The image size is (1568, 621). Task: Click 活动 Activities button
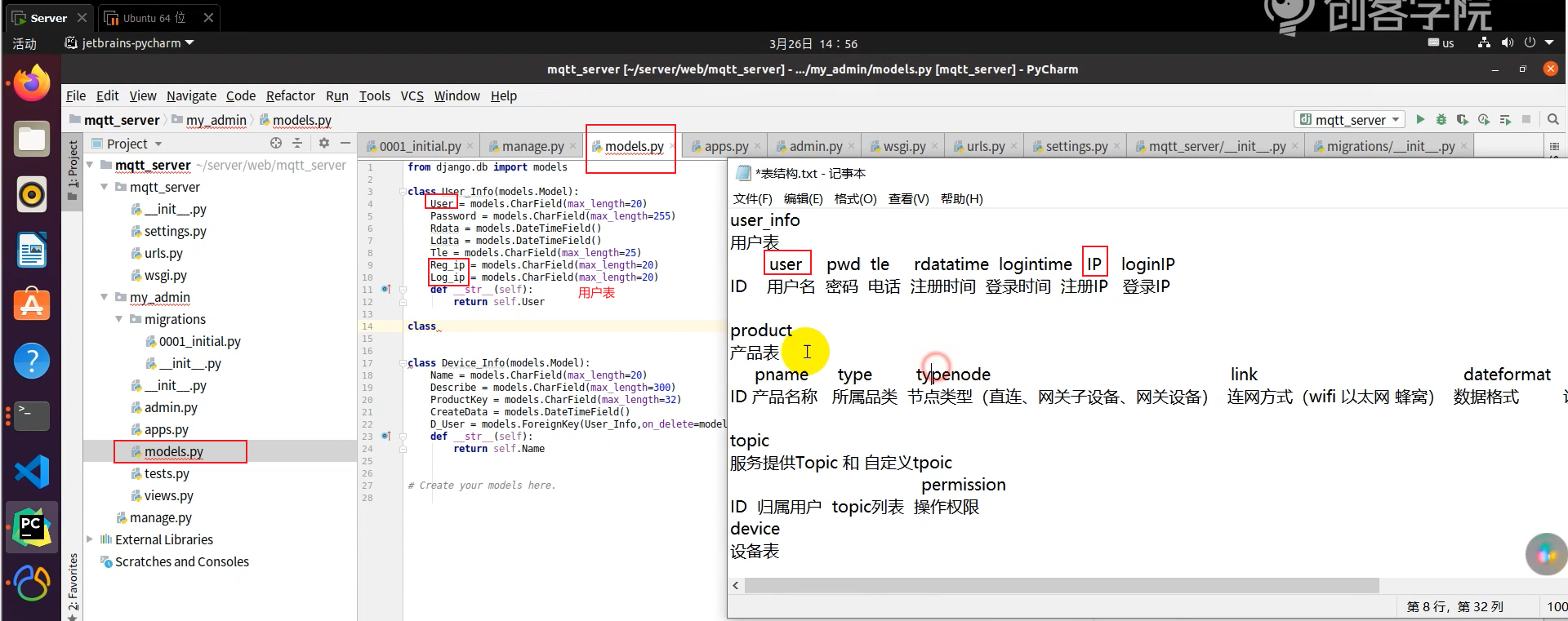(24, 43)
